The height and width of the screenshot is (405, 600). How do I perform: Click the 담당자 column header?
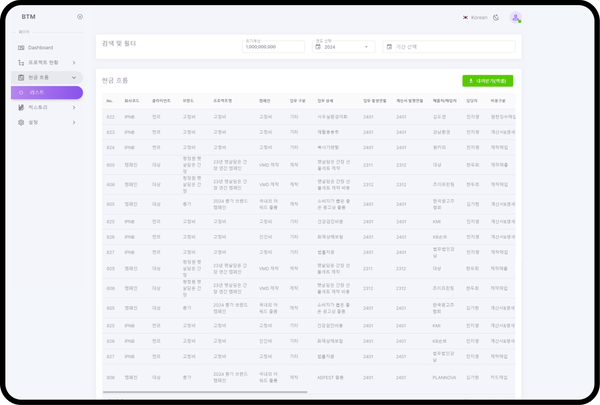(471, 101)
